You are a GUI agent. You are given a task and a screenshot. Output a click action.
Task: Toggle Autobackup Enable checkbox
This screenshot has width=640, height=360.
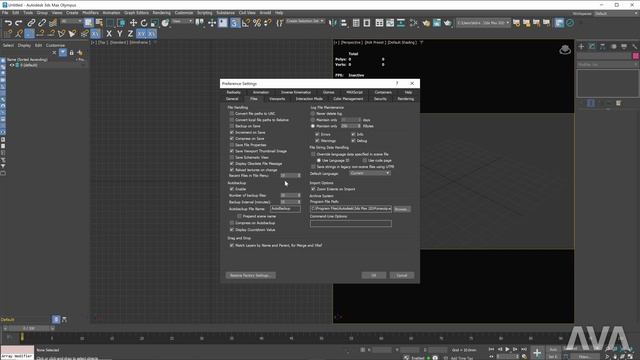[x=231, y=189]
